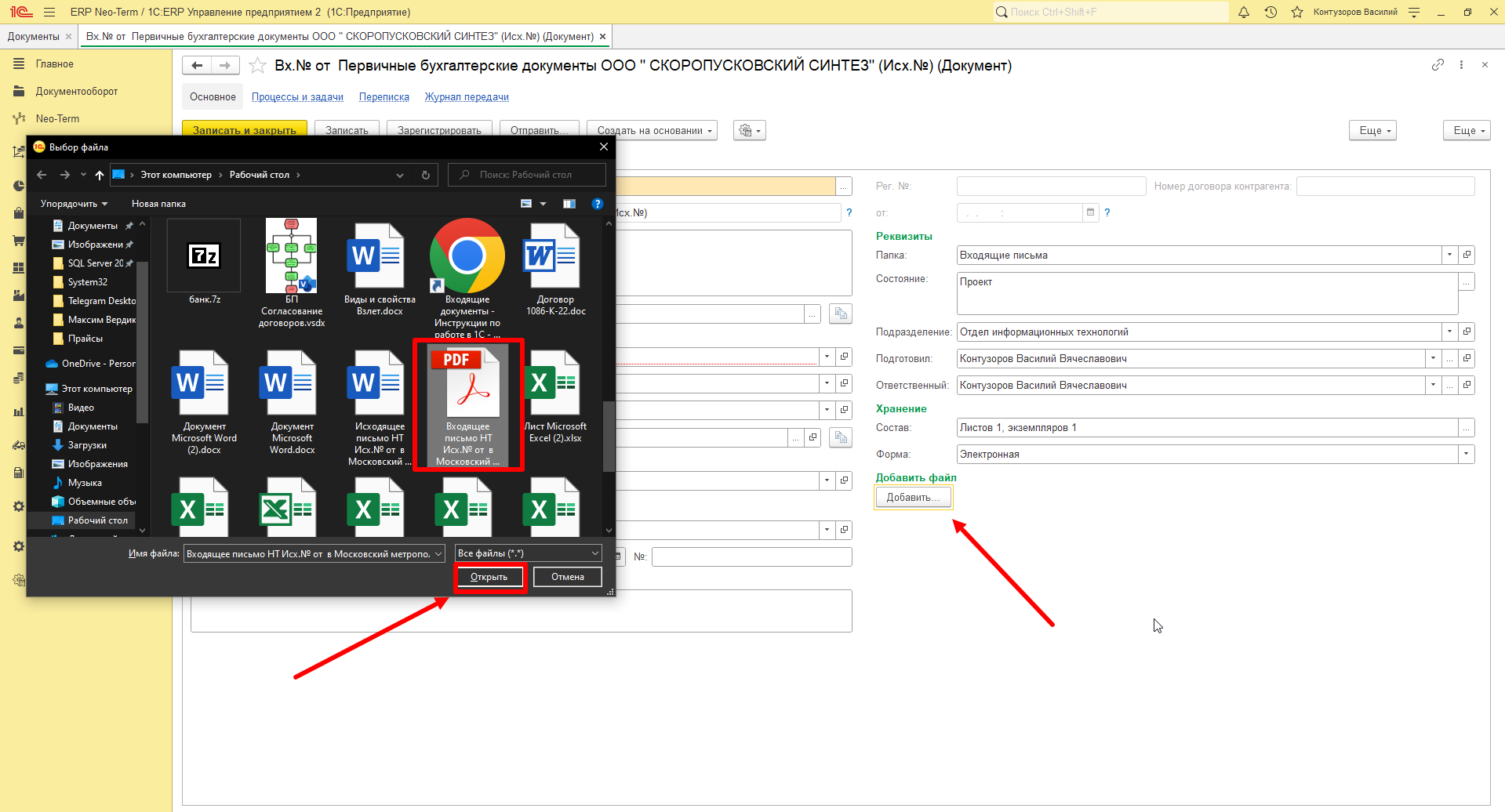Click Новая папка in file dialog
1505x812 pixels.
pyautogui.click(x=158, y=204)
